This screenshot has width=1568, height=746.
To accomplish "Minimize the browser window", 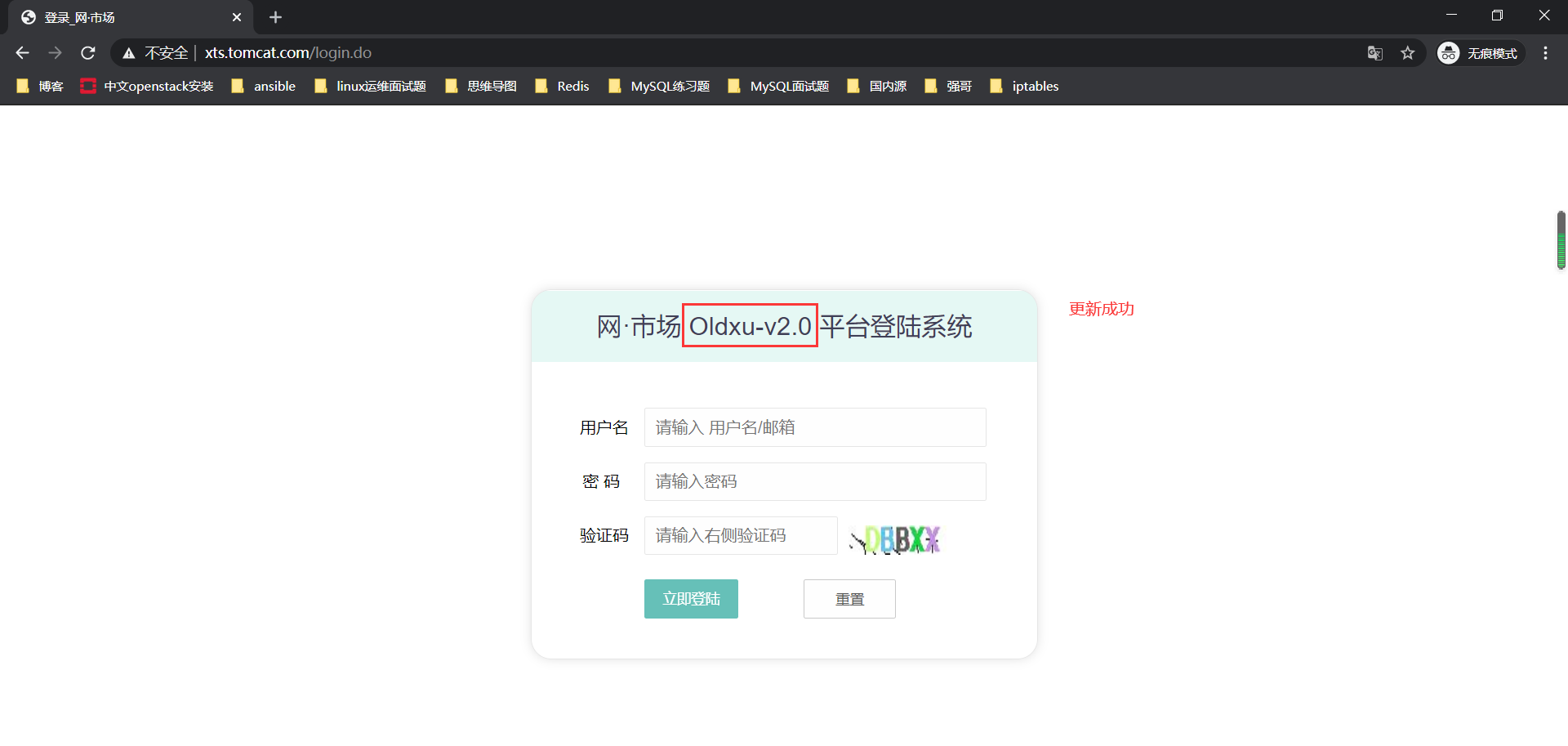I will point(1451,16).
